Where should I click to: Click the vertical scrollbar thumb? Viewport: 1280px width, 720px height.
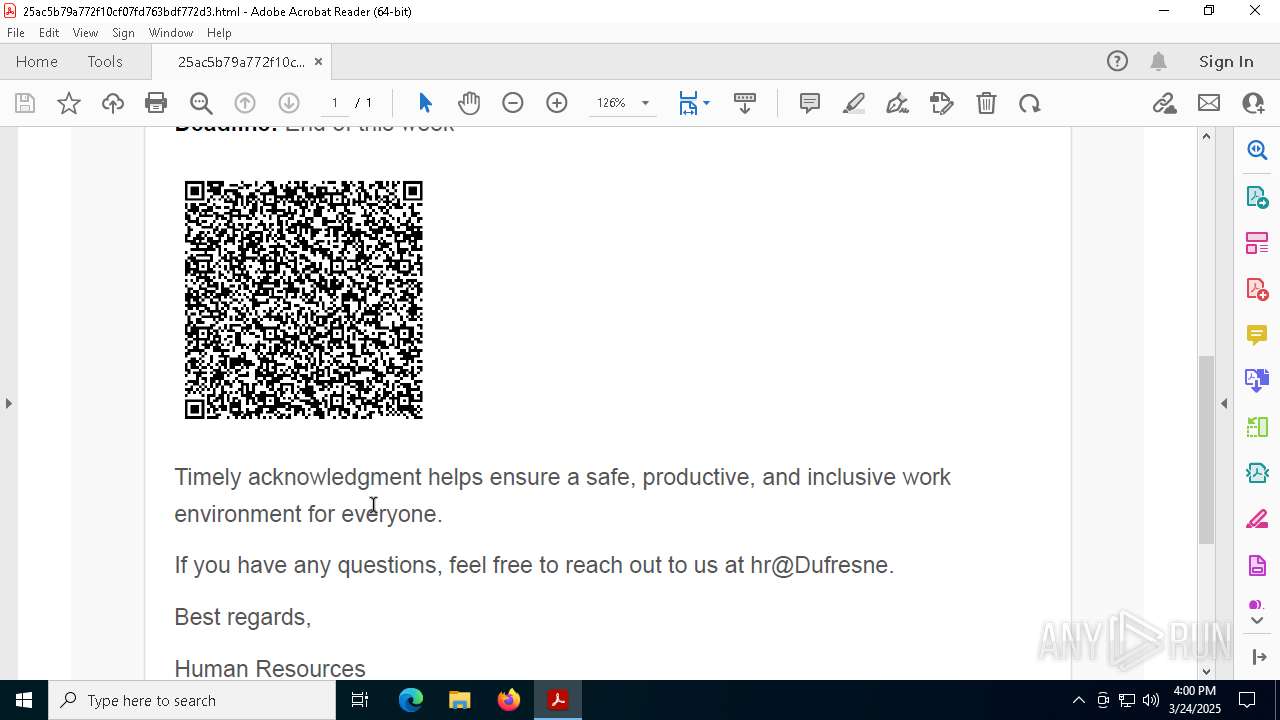[x=1206, y=449]
